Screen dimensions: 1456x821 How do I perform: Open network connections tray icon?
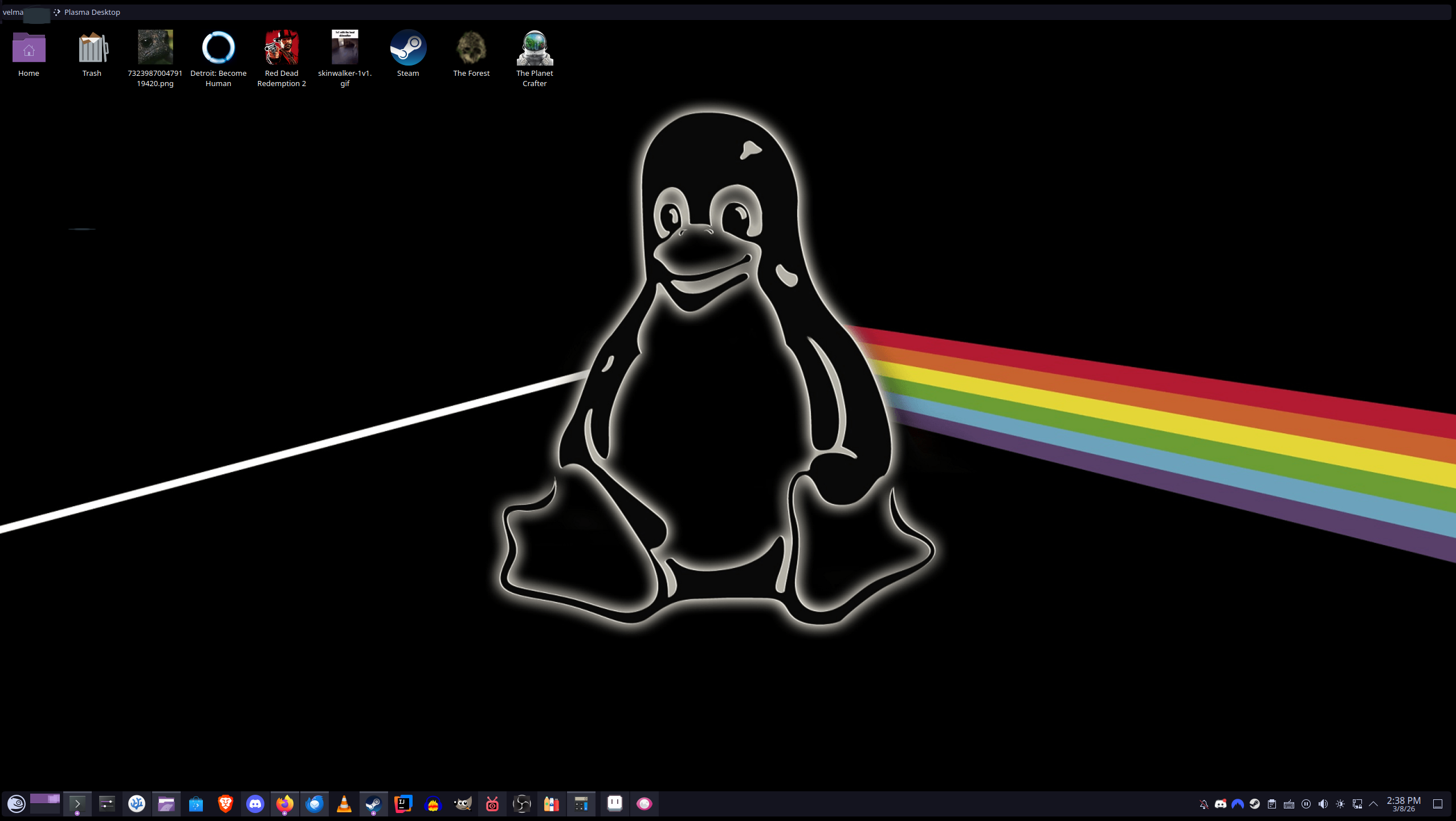tap(1357, 804)
